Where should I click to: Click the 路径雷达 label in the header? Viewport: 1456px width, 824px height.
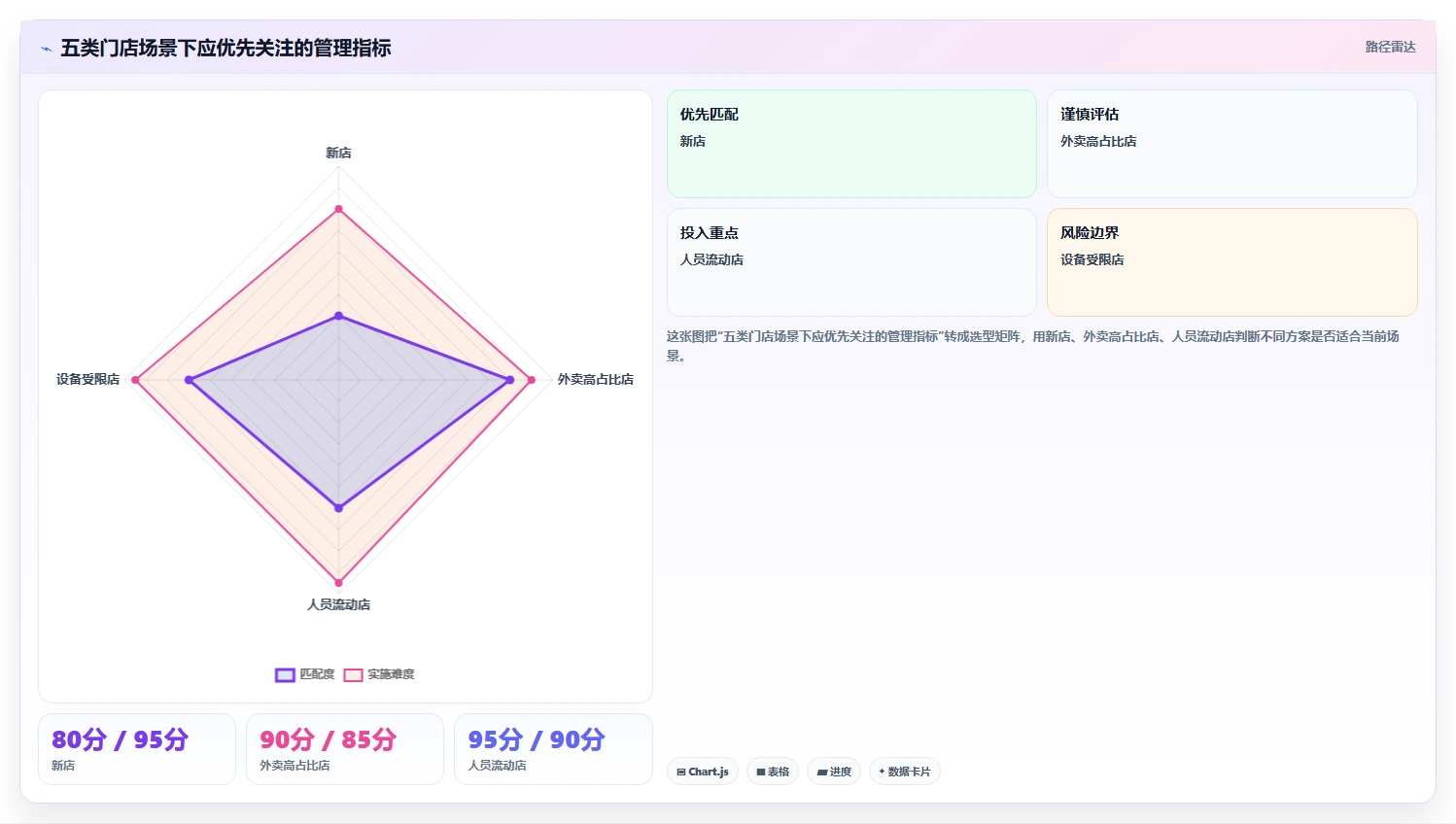pyautogui.click(x=1390, y=47)
